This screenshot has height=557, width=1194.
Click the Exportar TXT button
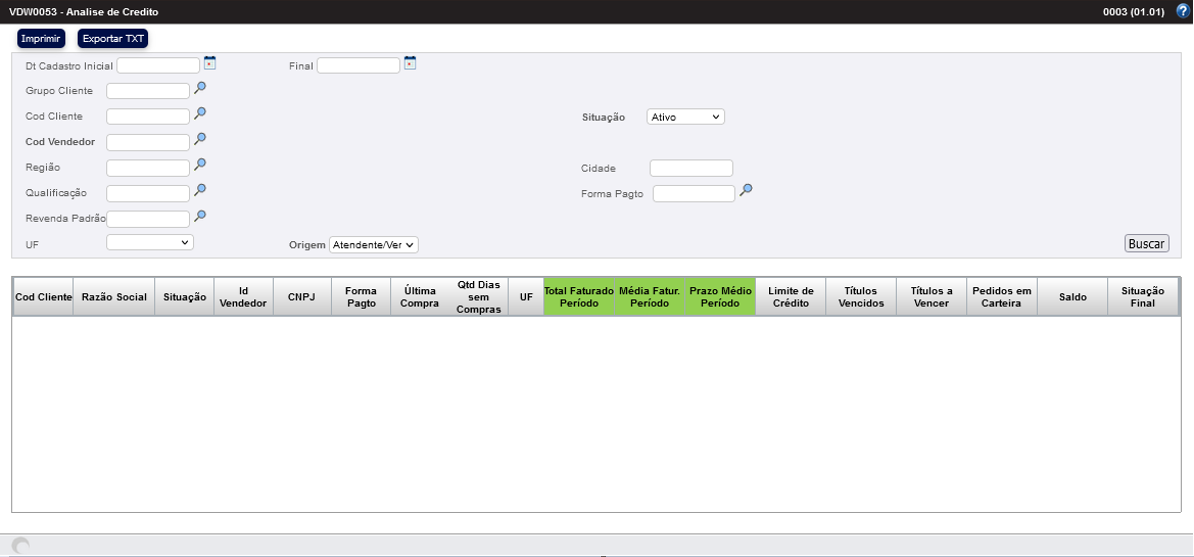coord(113,39)
